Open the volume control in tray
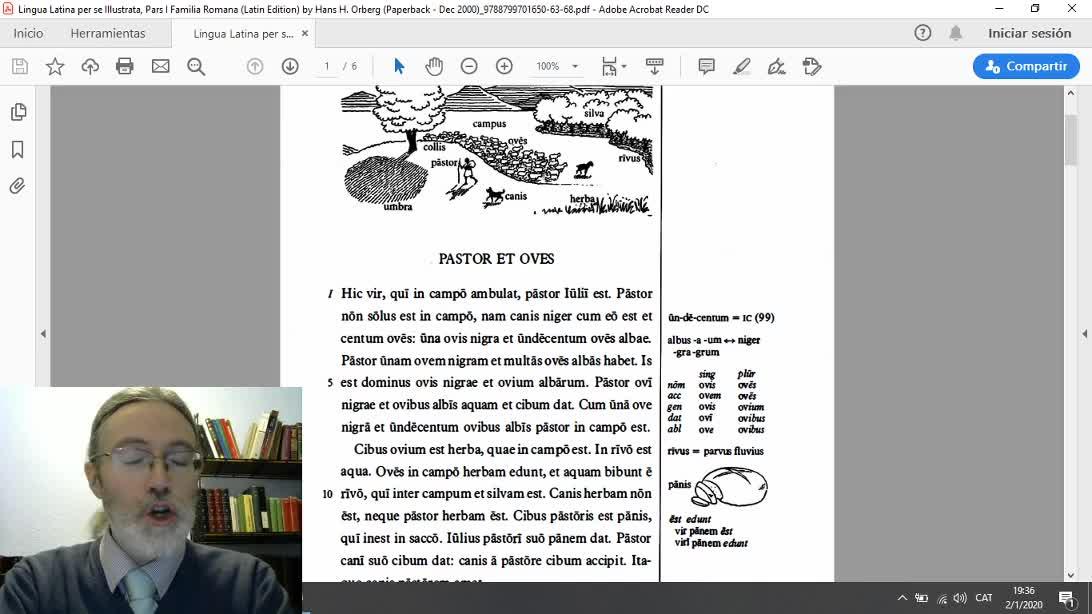The height and width of the screenshot is (614, 1092). (x=960, y=598)
